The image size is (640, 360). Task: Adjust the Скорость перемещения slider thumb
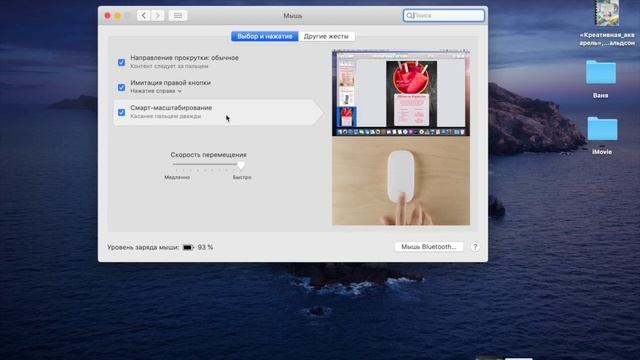pyautogui.click(x=241, y=165)
